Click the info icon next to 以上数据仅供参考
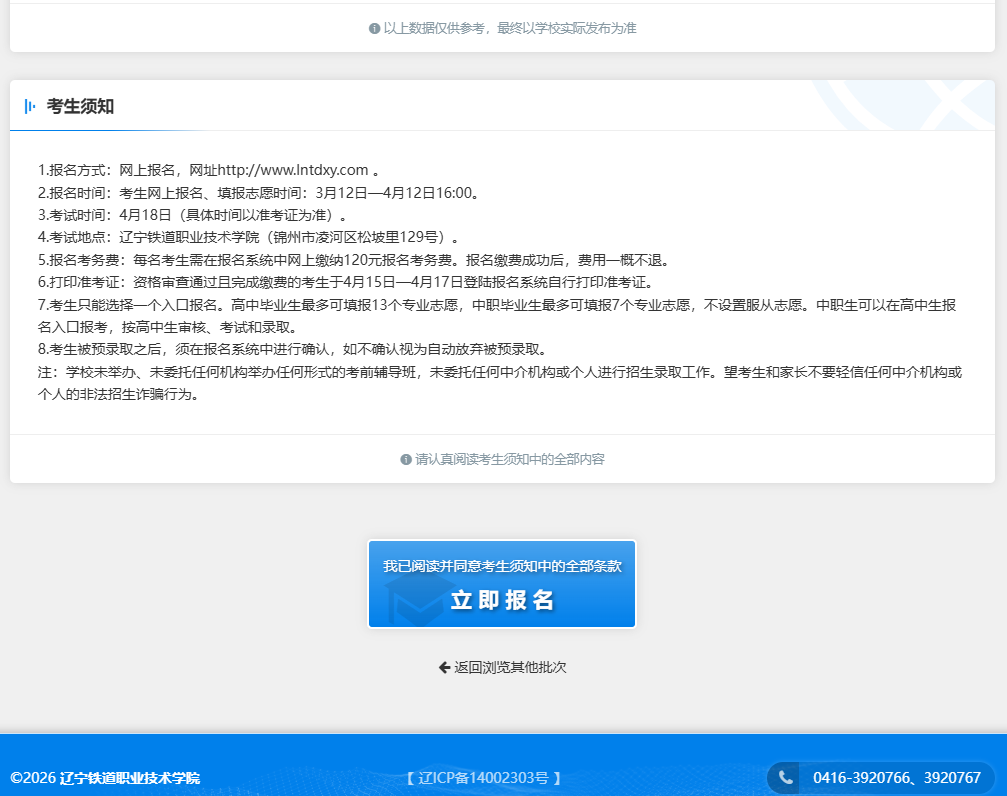The image size is (1007, 796). coord(374,28)
